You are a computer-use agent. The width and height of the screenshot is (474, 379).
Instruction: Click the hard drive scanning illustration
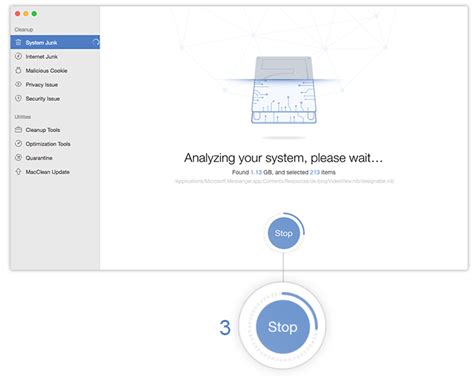click(283, 90)
